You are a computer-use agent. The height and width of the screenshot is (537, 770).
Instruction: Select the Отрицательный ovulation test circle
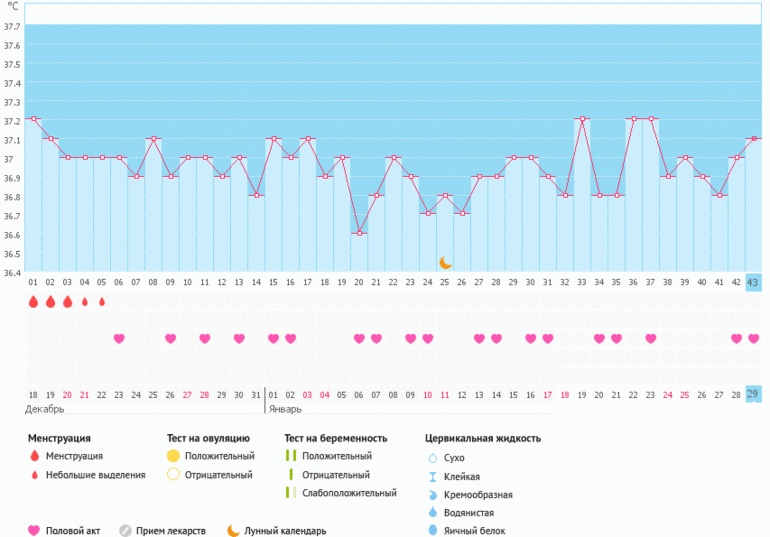click(173, 475)
